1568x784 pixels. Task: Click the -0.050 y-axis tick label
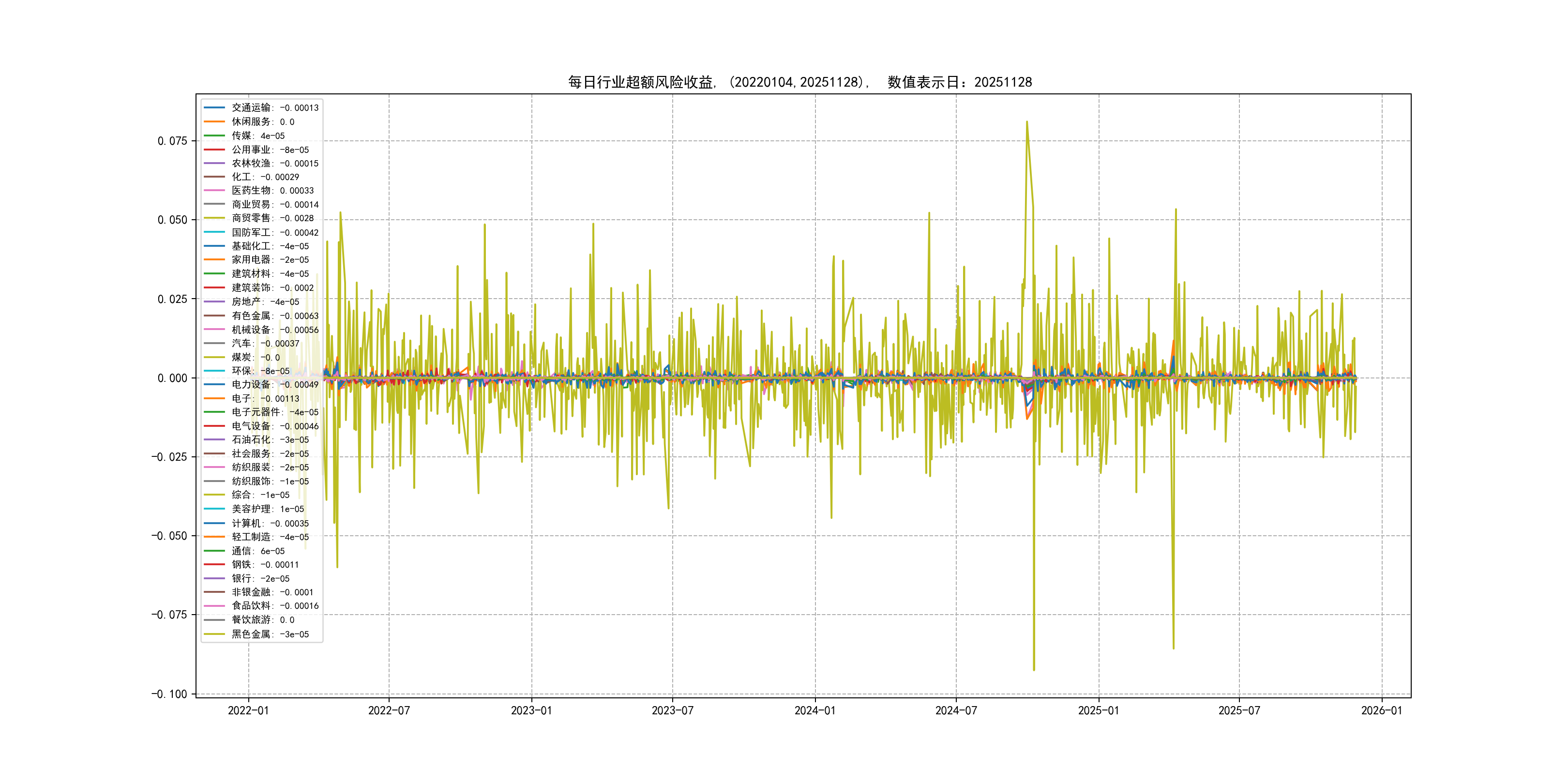[169, 536]
